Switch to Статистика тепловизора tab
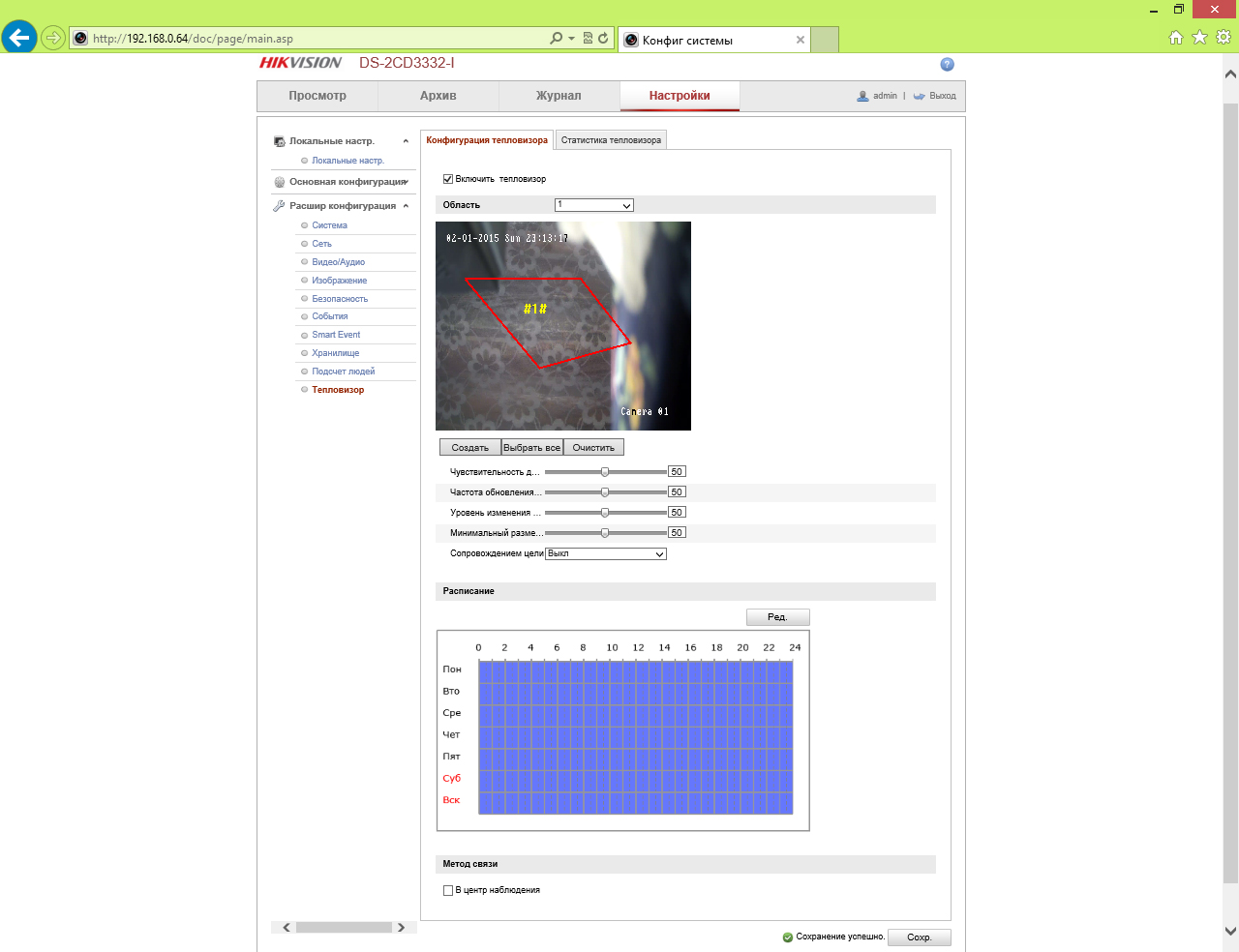This screenshot has width=1239, height=952. click(x=611, y=140)
